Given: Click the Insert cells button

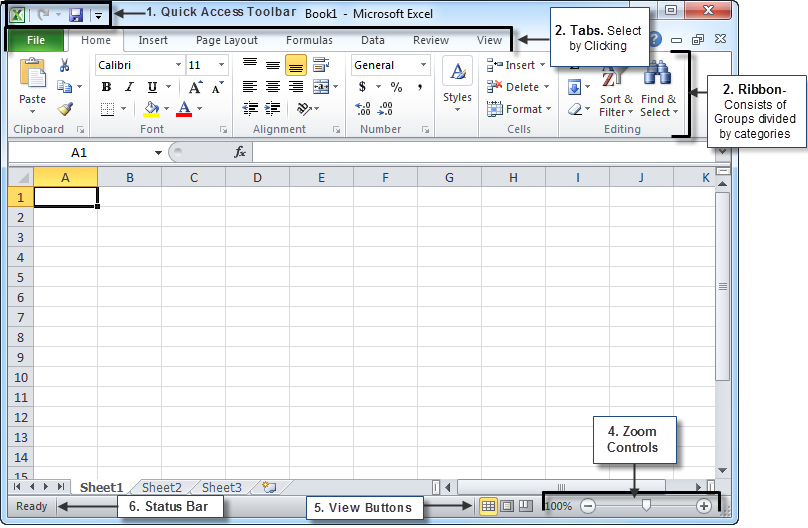Looking at the screenshot, I should [x=516, y=65].
